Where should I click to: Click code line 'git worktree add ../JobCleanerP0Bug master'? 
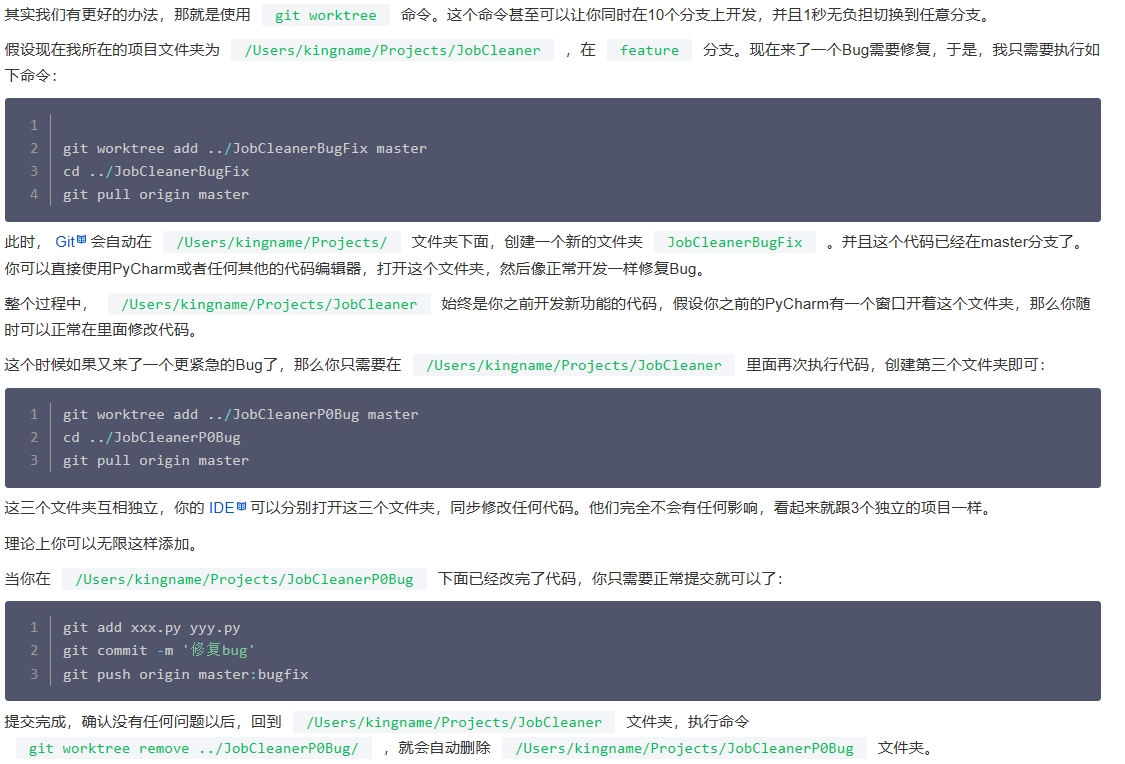240,414
